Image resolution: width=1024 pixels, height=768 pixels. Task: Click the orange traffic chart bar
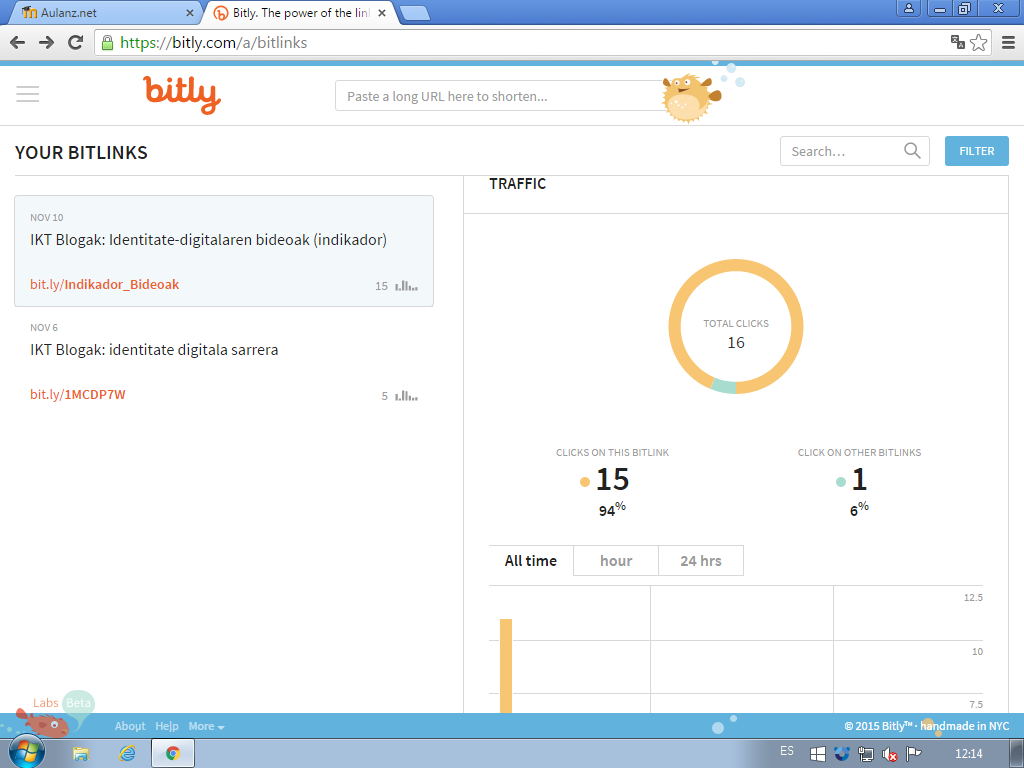[505, 665]
